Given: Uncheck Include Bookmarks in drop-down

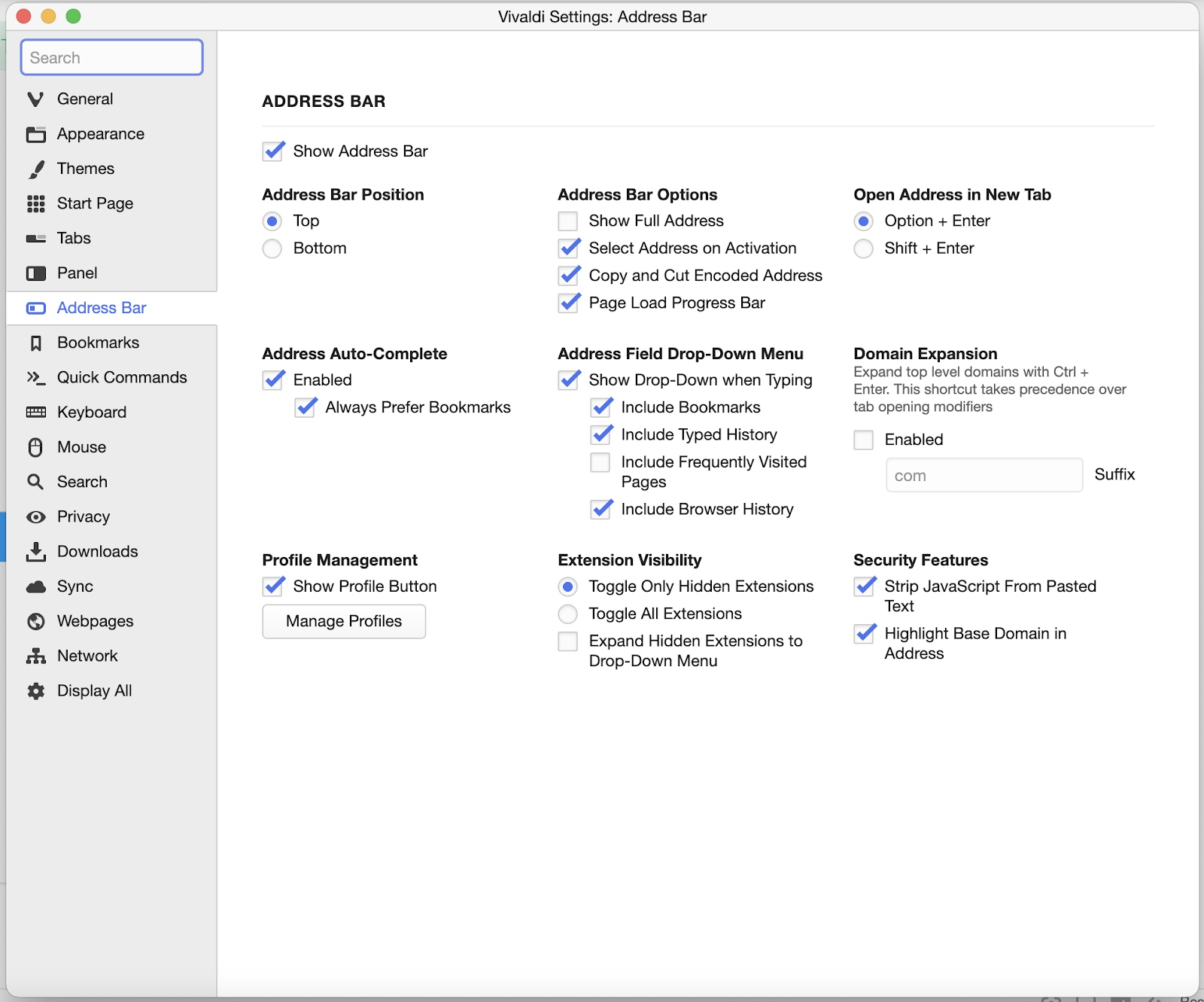Looking at the screenshot, I should pyautogui.click(x=602, y=407).
